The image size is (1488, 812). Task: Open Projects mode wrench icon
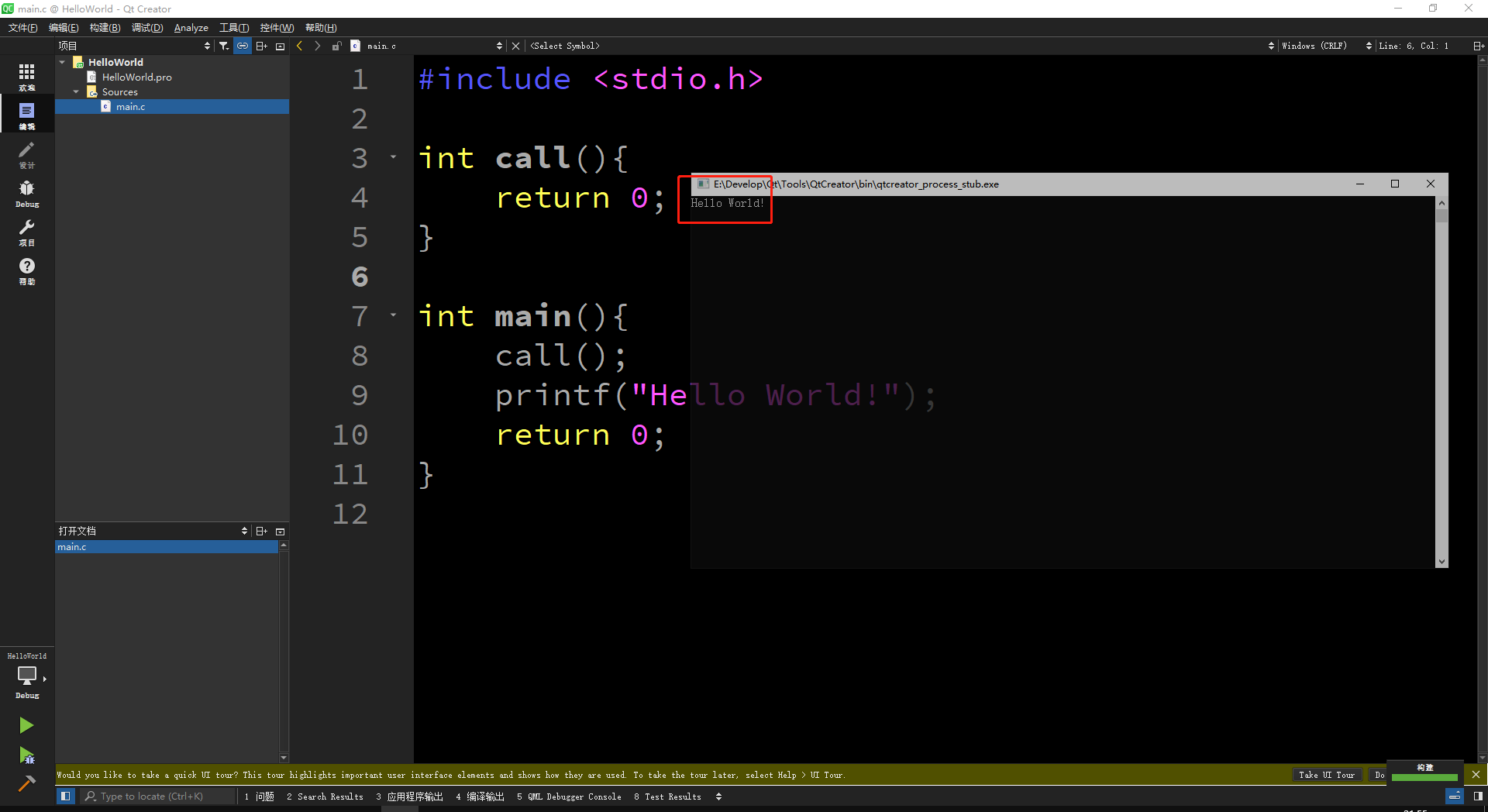27,231
